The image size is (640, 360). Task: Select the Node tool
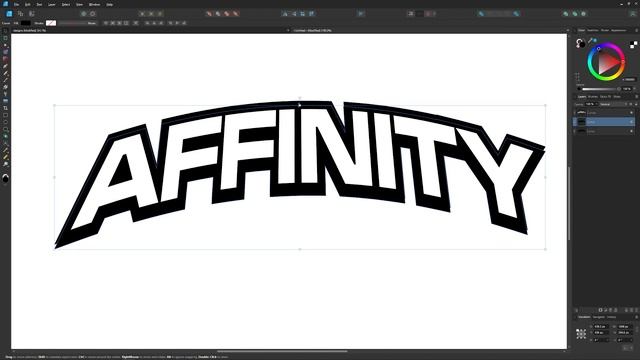(x=5, y=45)
